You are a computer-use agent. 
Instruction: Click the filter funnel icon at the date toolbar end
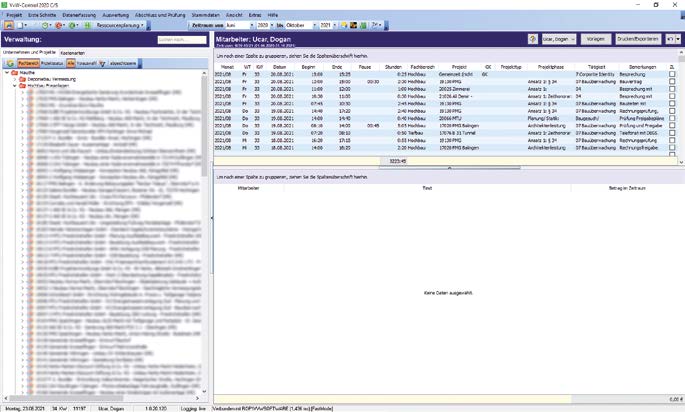[x=375, y=25]
